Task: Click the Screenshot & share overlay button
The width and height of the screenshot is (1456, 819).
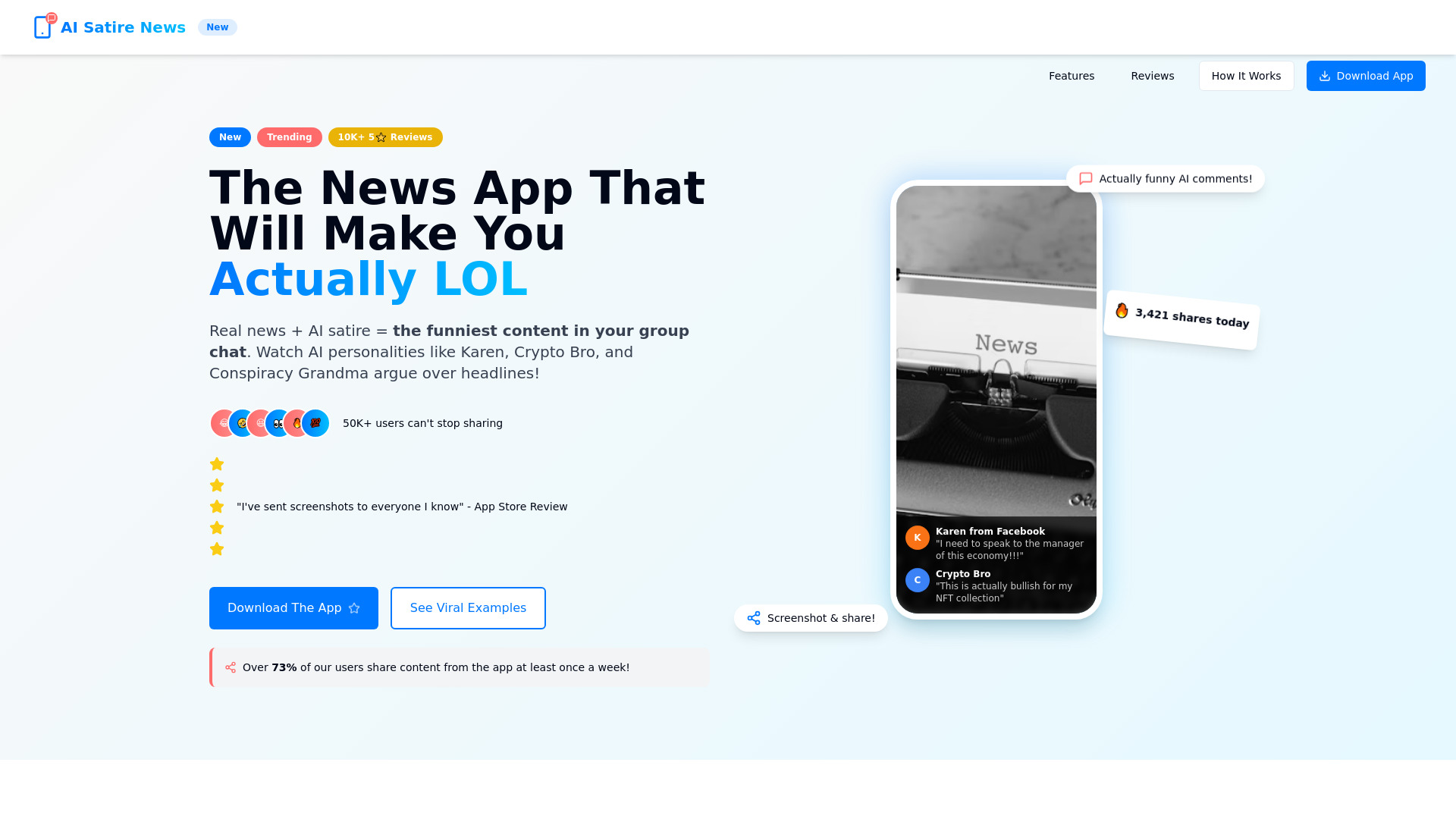Action: (x=810, y=618)
